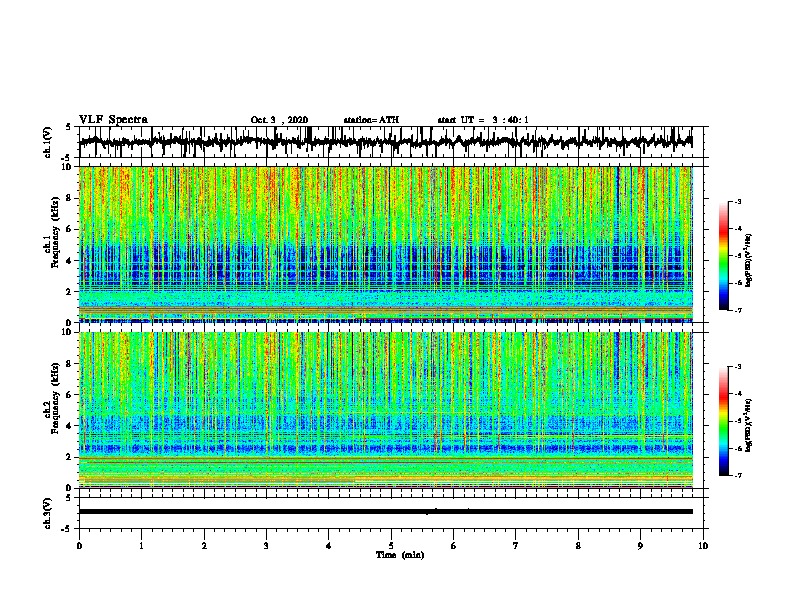The height and width of the screenshot is (612, 792).
Task: Select the "start UT = 3:40:1" label
Action: click(483, 120)
